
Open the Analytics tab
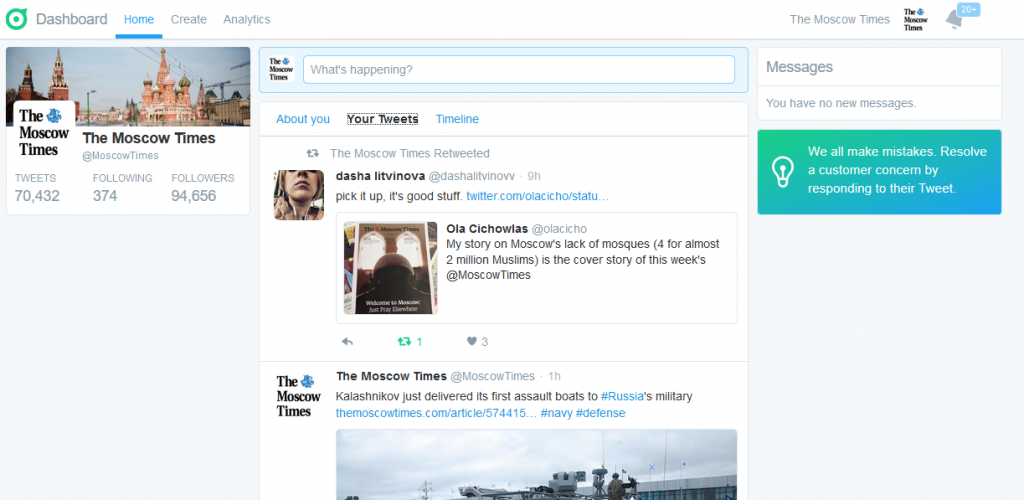click(x=247, y=20)
